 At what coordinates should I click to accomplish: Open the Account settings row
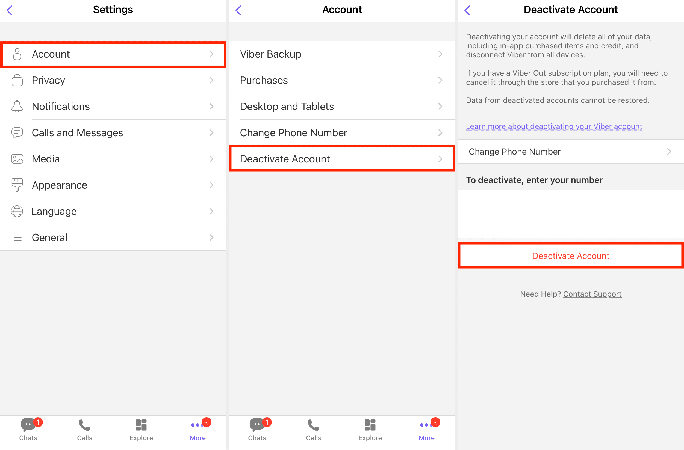[113, 55]
